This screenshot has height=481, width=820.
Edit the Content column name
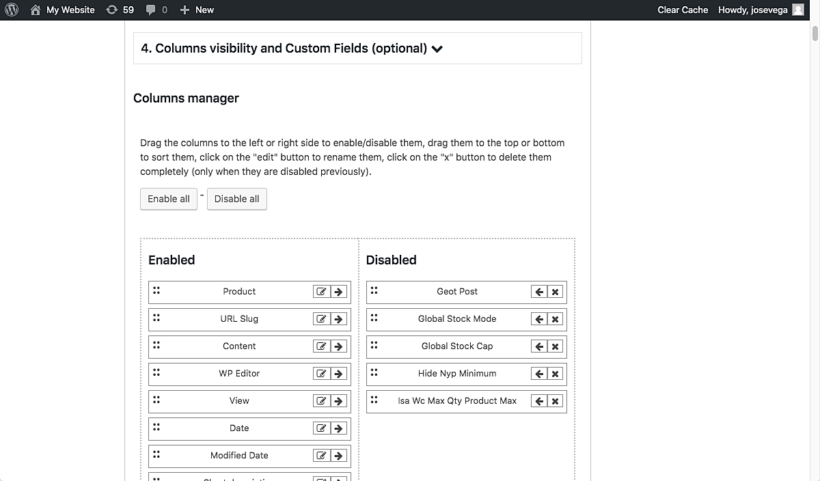coord(322,346)
